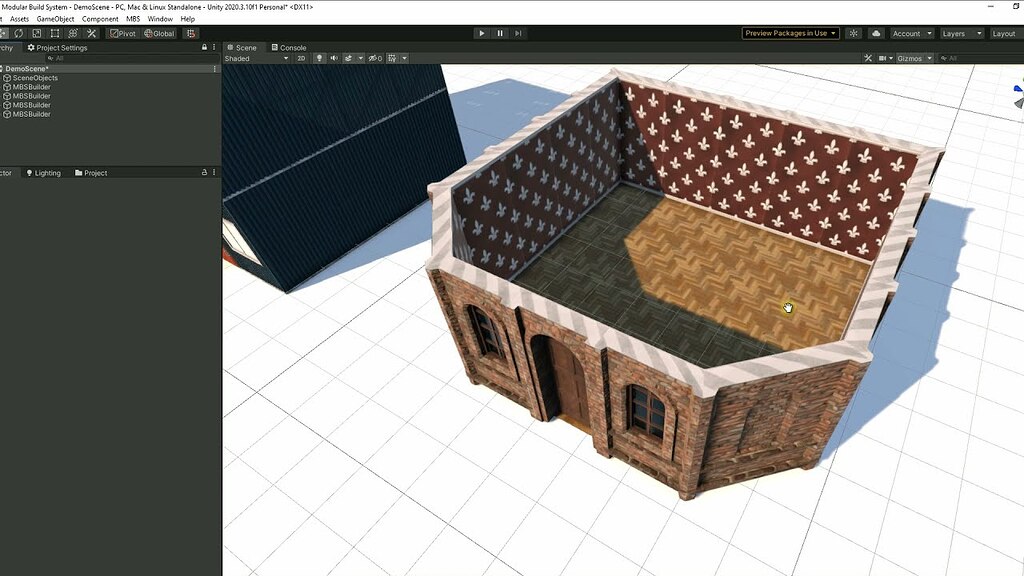The width and height of the screenshot is (1024, 576).
Task: Click the Unity cloud services icon
Action: [876, 33]
